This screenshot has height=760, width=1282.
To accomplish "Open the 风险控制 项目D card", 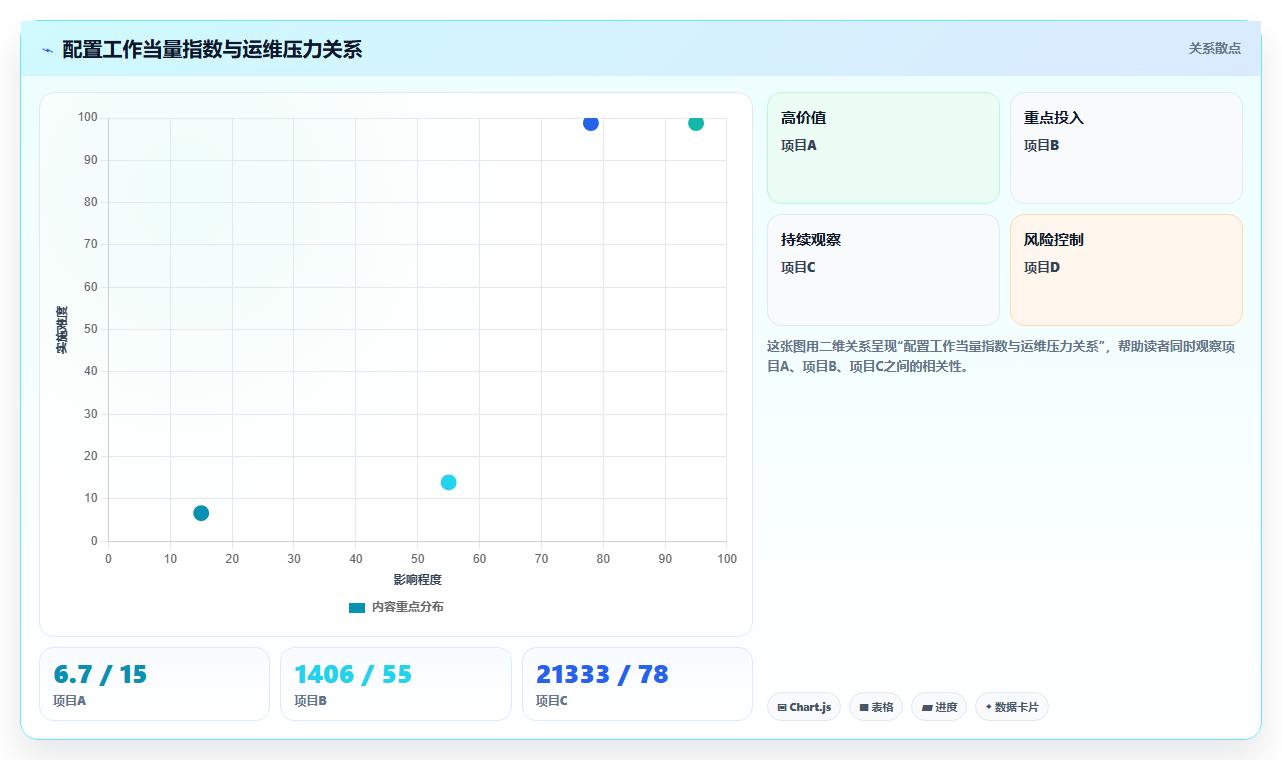I will (1126, 270).
